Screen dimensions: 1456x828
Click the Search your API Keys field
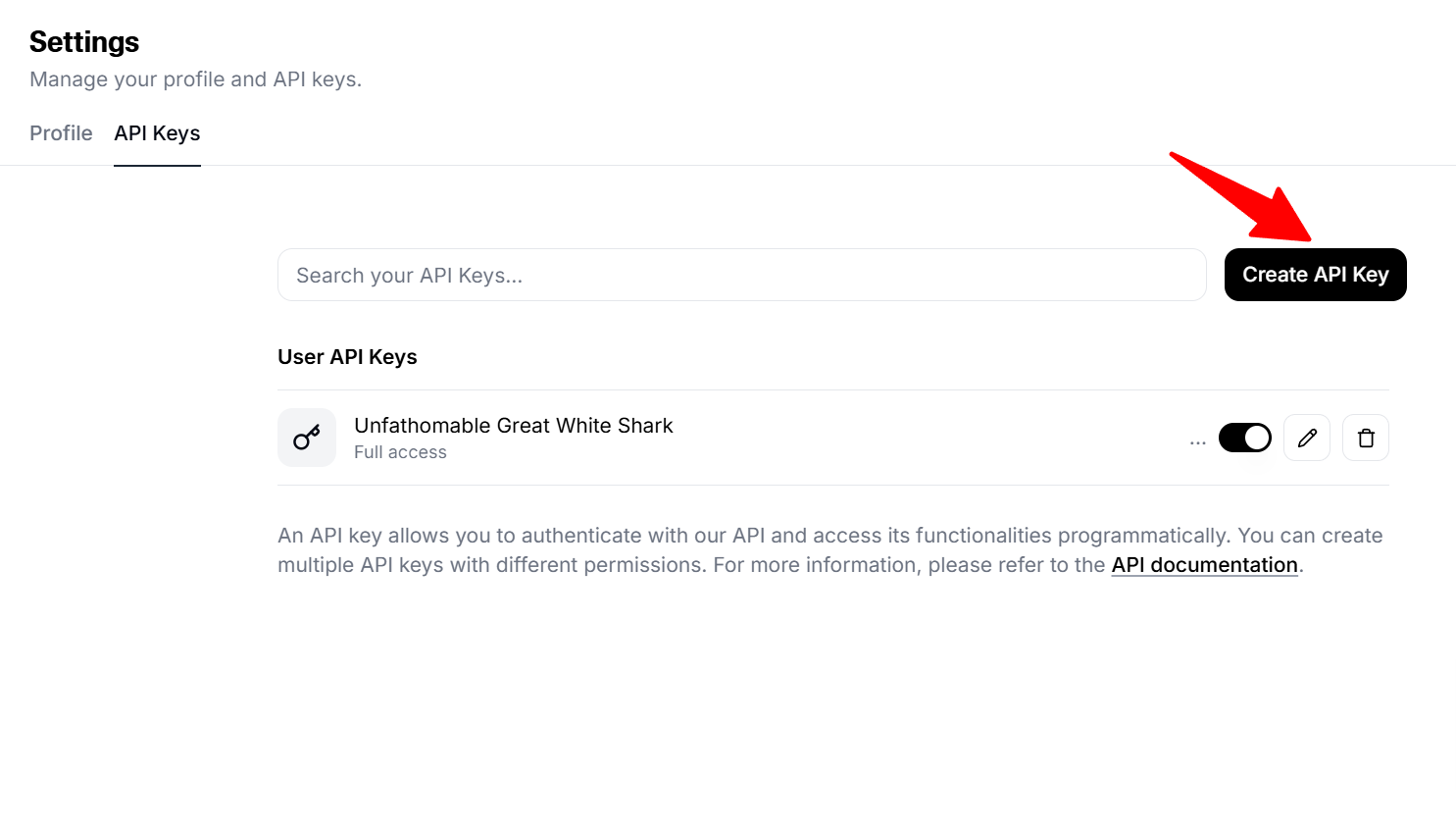(x=742, y=275)
